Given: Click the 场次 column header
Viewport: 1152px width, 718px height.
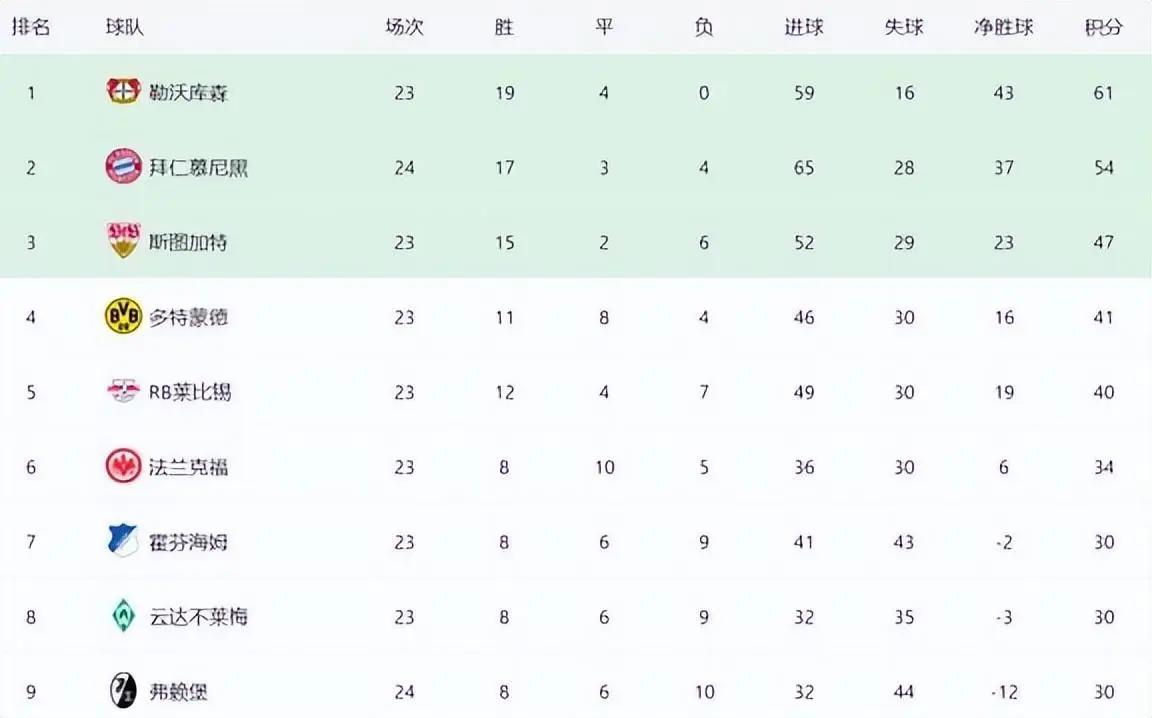Looking at the screenshot, I should [404, 27].
